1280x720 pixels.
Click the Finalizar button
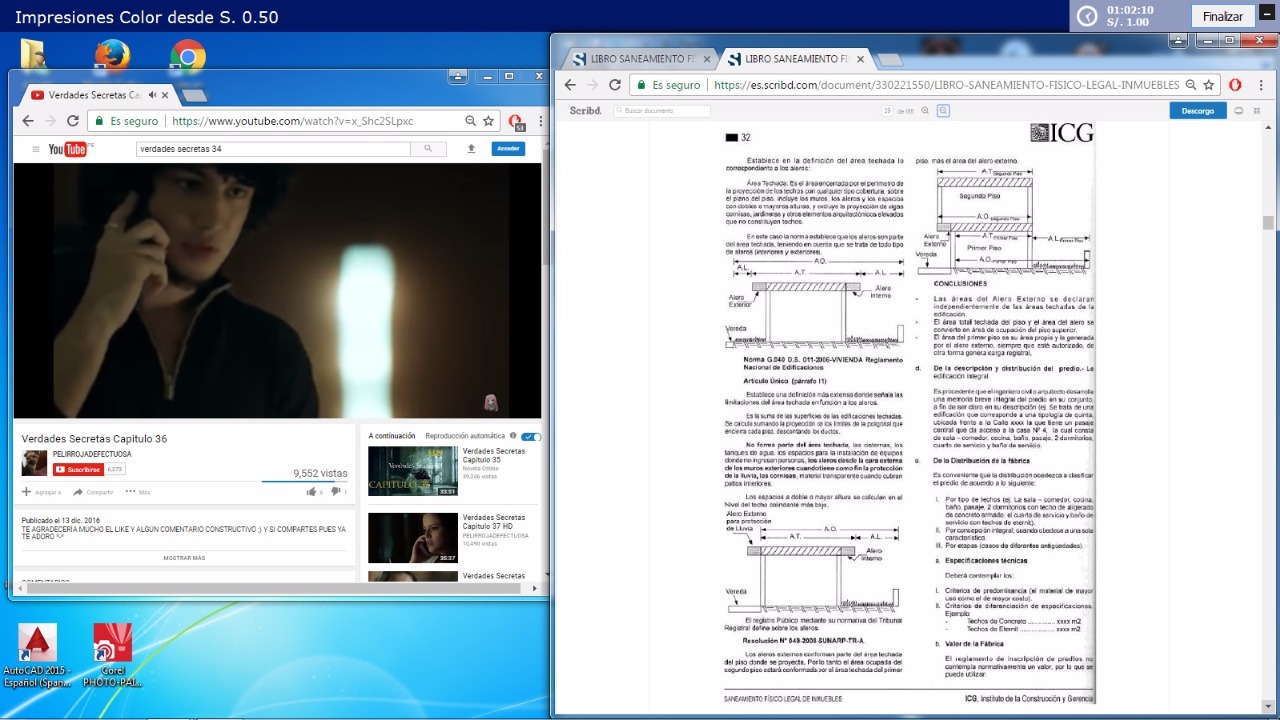(x=1222, y=17)
